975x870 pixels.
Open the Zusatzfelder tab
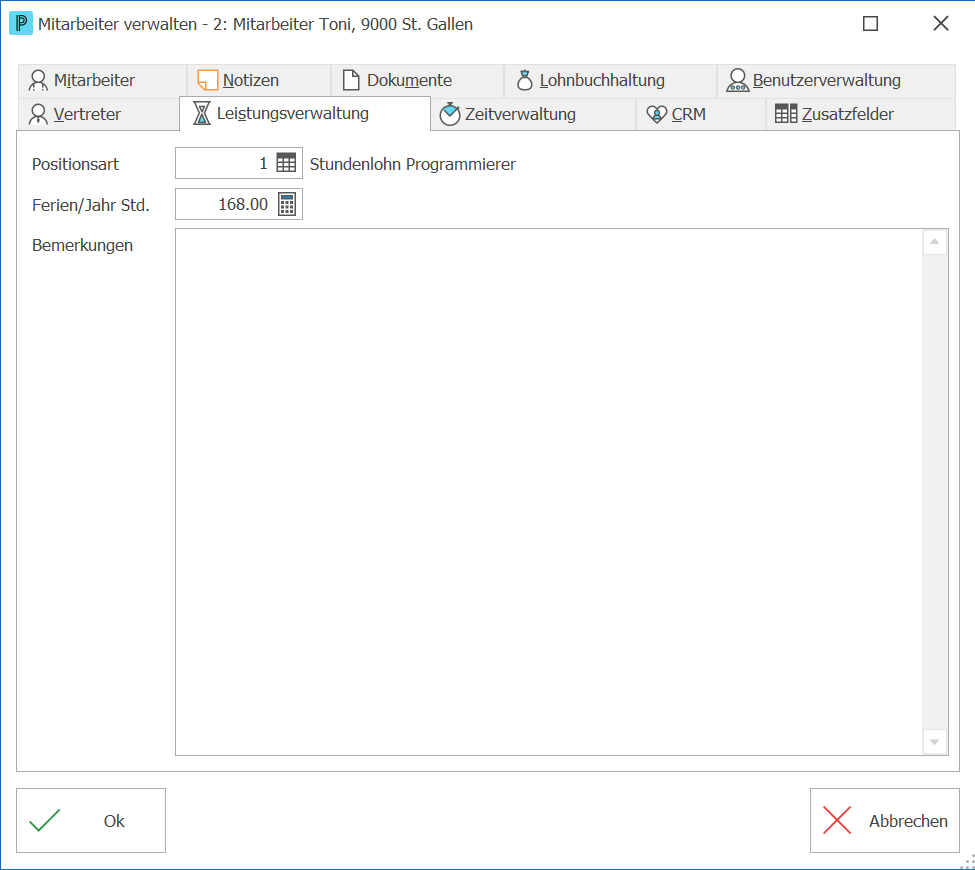pos(861,114)
